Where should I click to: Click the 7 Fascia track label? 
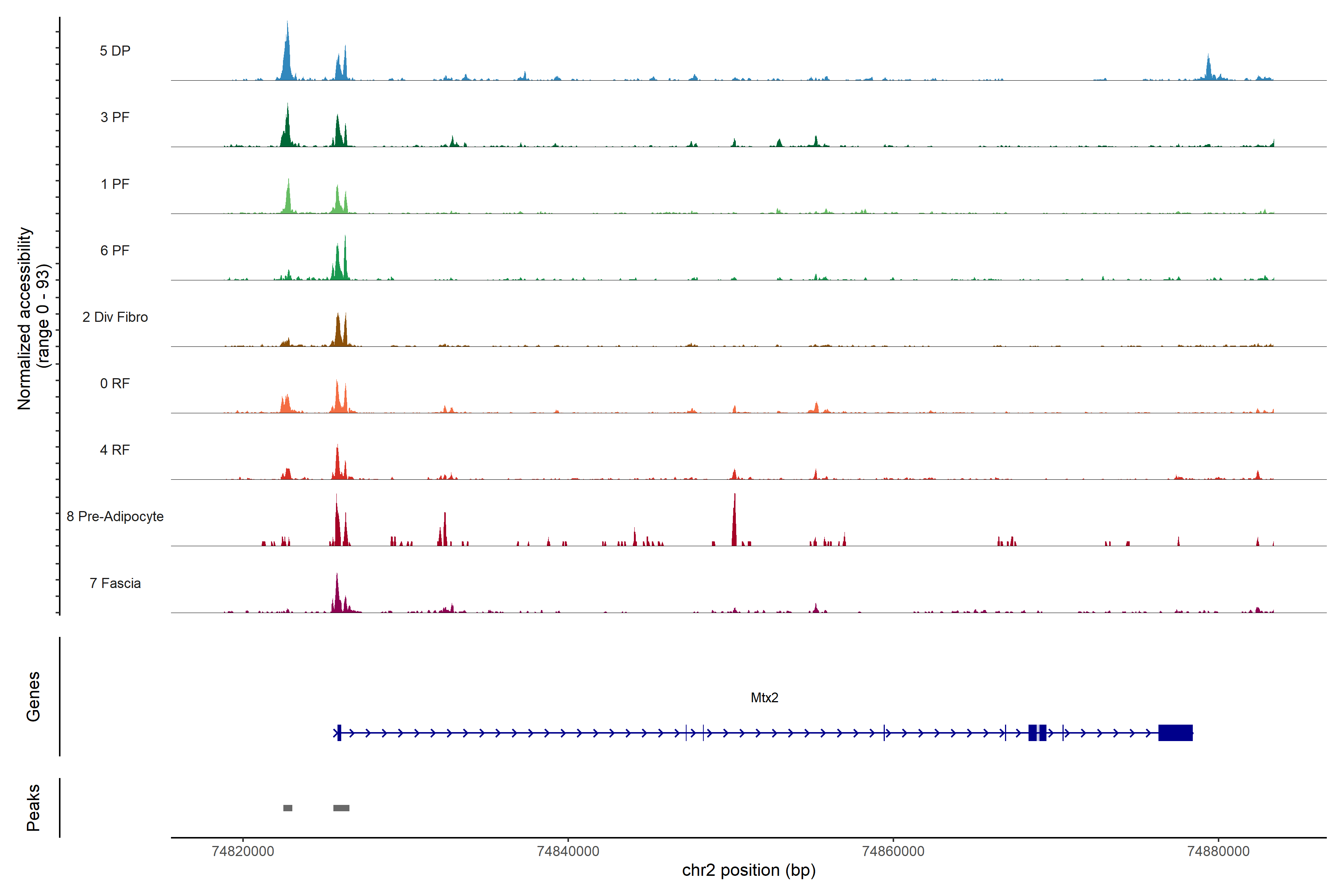[x=115, y=584]
